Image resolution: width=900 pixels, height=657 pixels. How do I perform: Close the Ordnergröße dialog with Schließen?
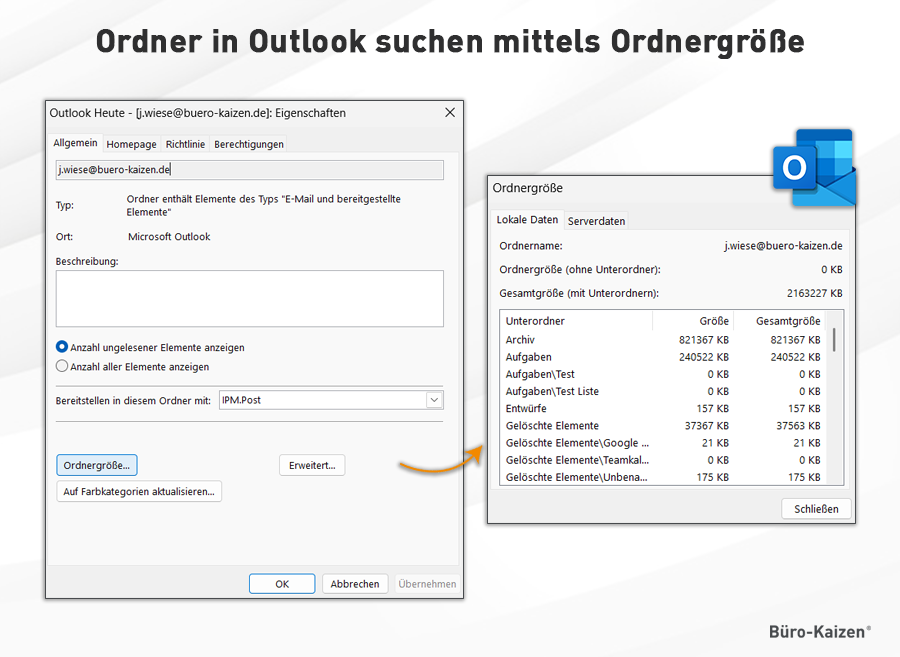[816, 509]
